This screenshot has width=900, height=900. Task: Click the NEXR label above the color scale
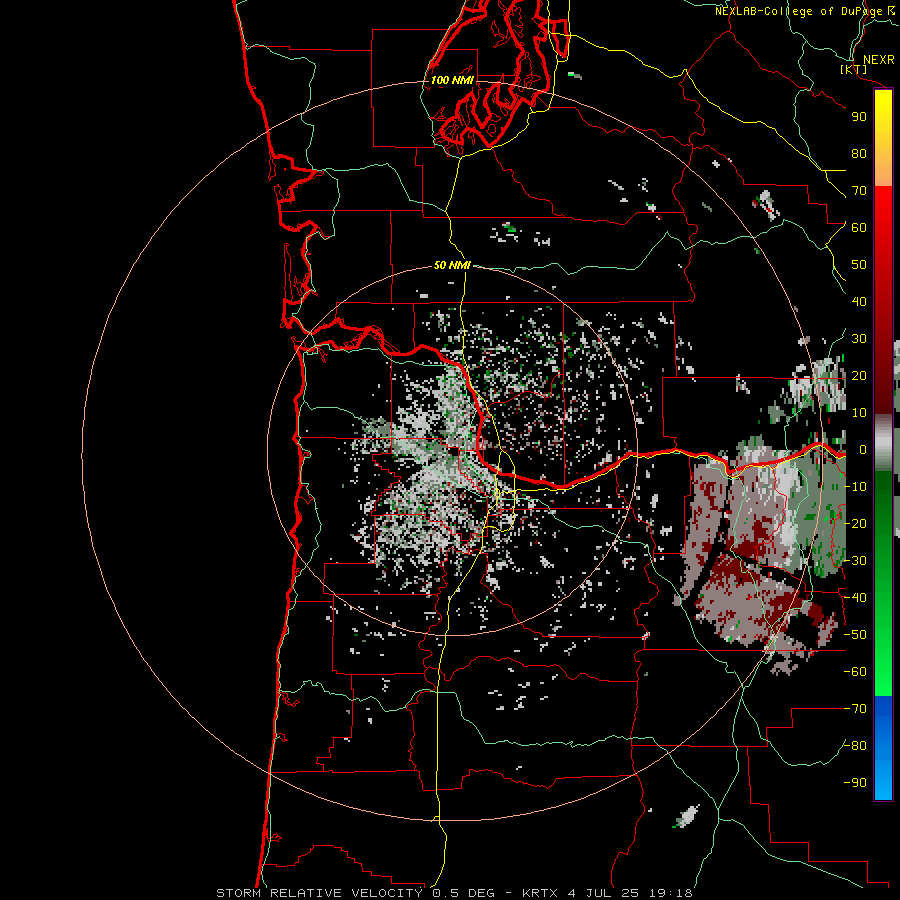click(x=878, y=60)
